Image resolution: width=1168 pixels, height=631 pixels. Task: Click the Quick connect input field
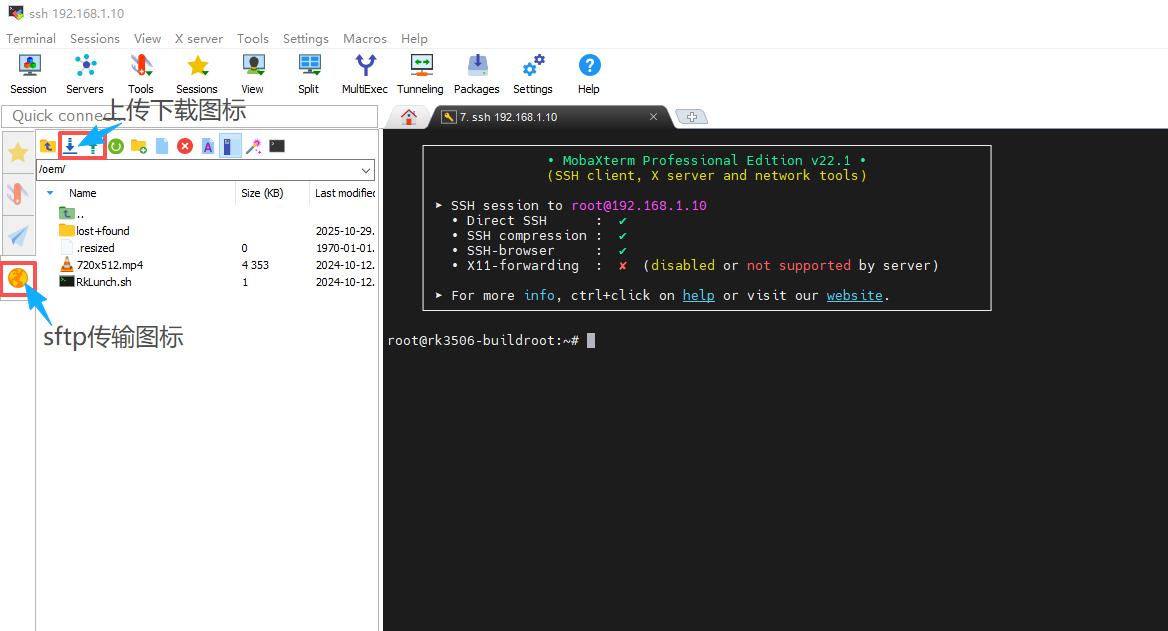click(x=190, y=116)
